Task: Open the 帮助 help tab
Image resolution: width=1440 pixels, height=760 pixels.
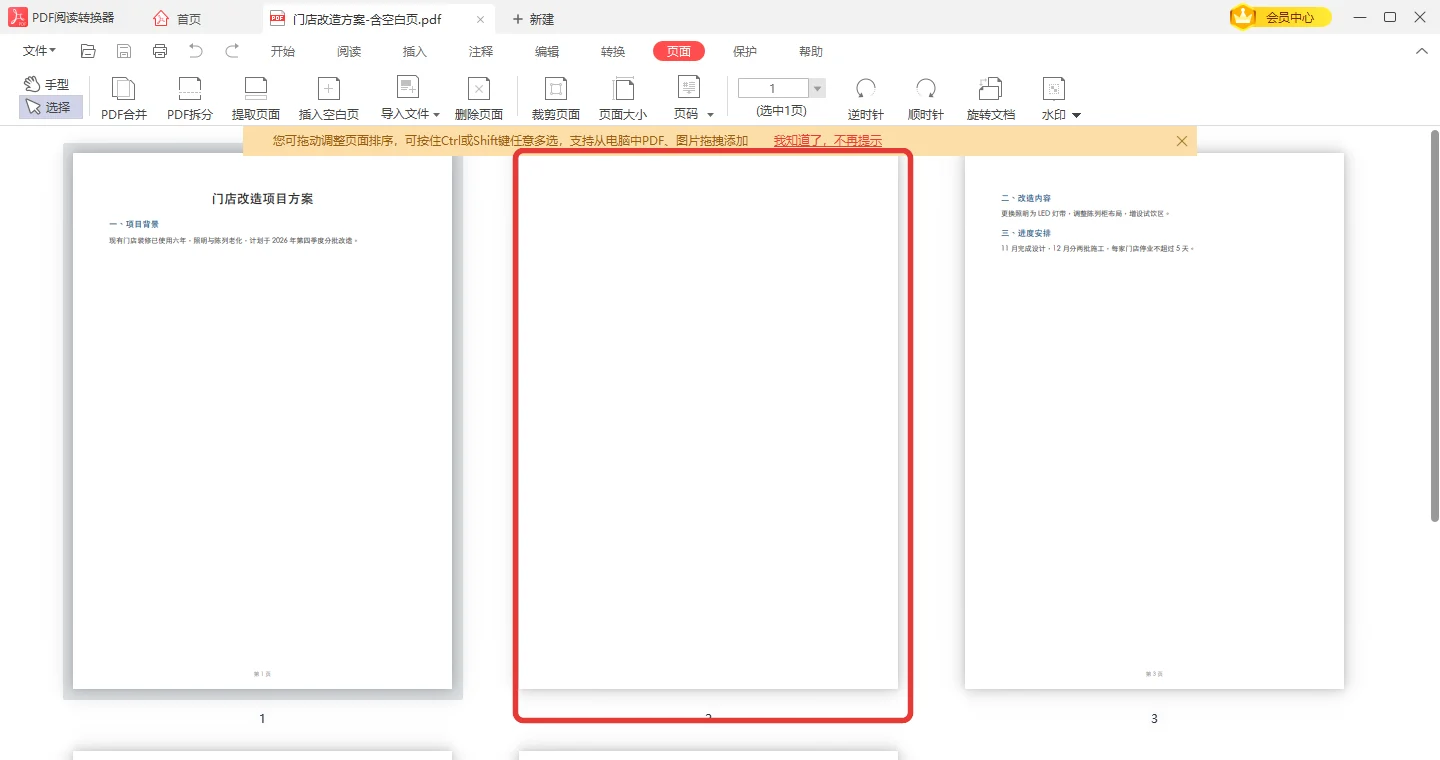Action: point(811,52)
